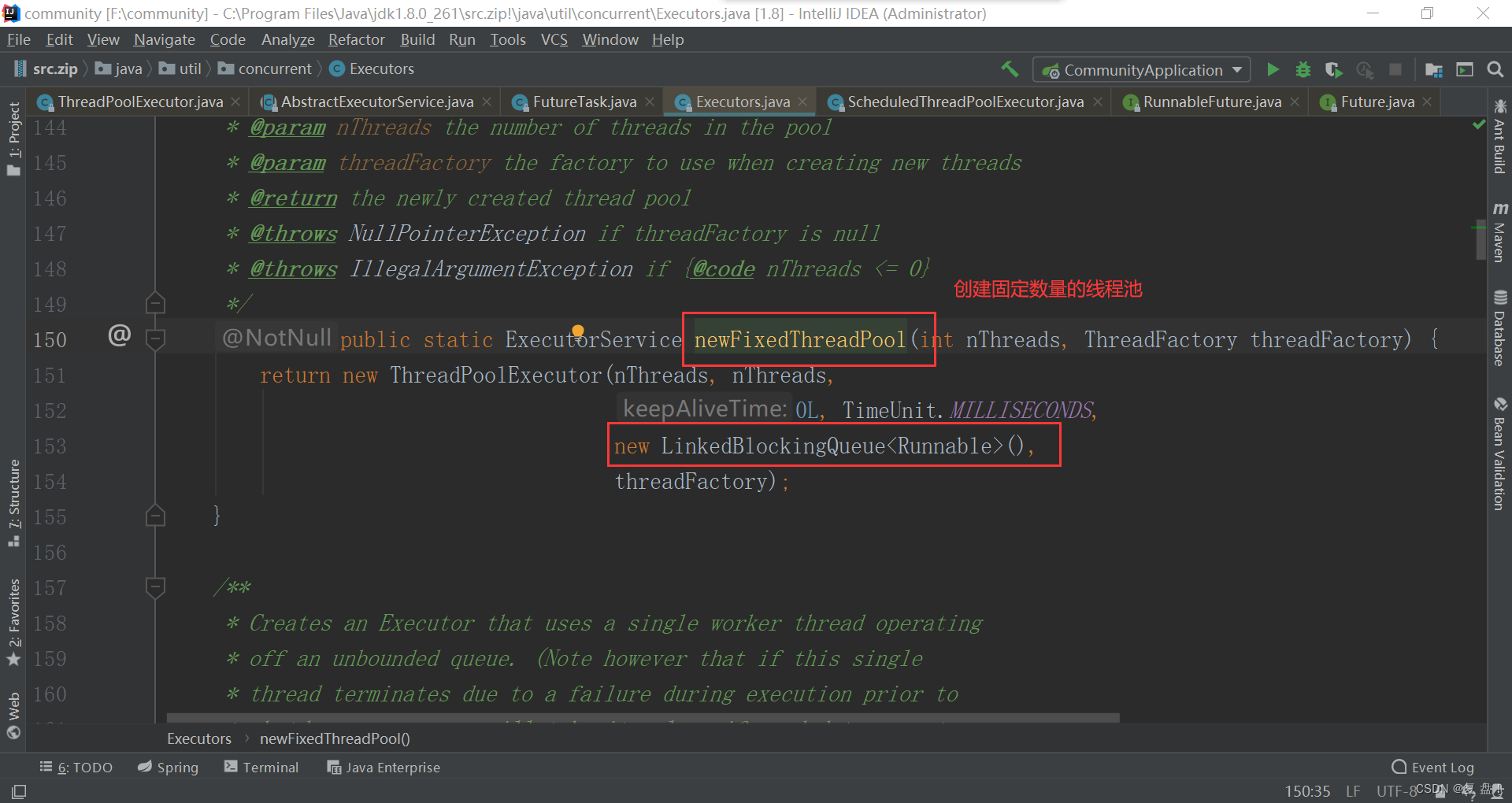Click the keepAliveTime parameter hint
The height and width of the screenshot is (803, 1512).
(705, 409)
